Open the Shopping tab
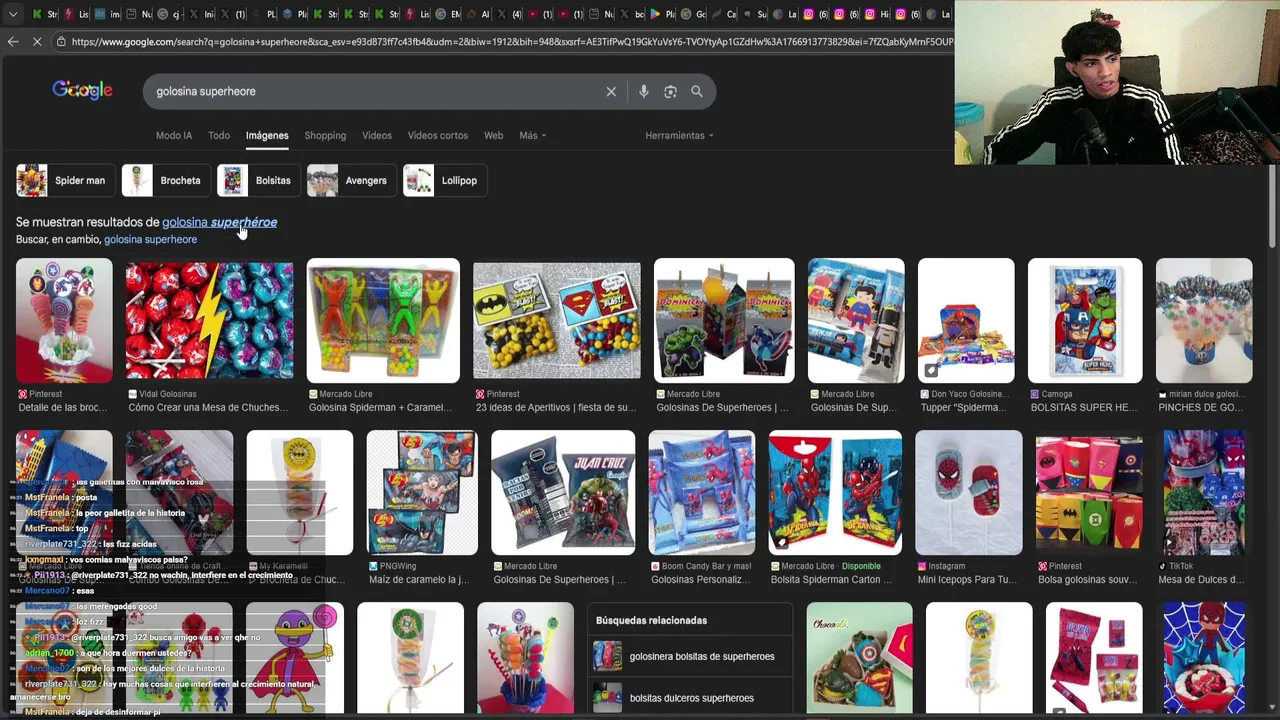Image resolution: width=1280 pixels, height=720 pixels. 325,135
